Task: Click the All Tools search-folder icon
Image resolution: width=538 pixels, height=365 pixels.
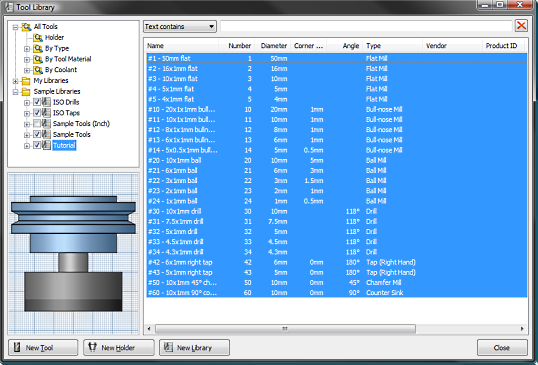Action: tap(26, 26)
